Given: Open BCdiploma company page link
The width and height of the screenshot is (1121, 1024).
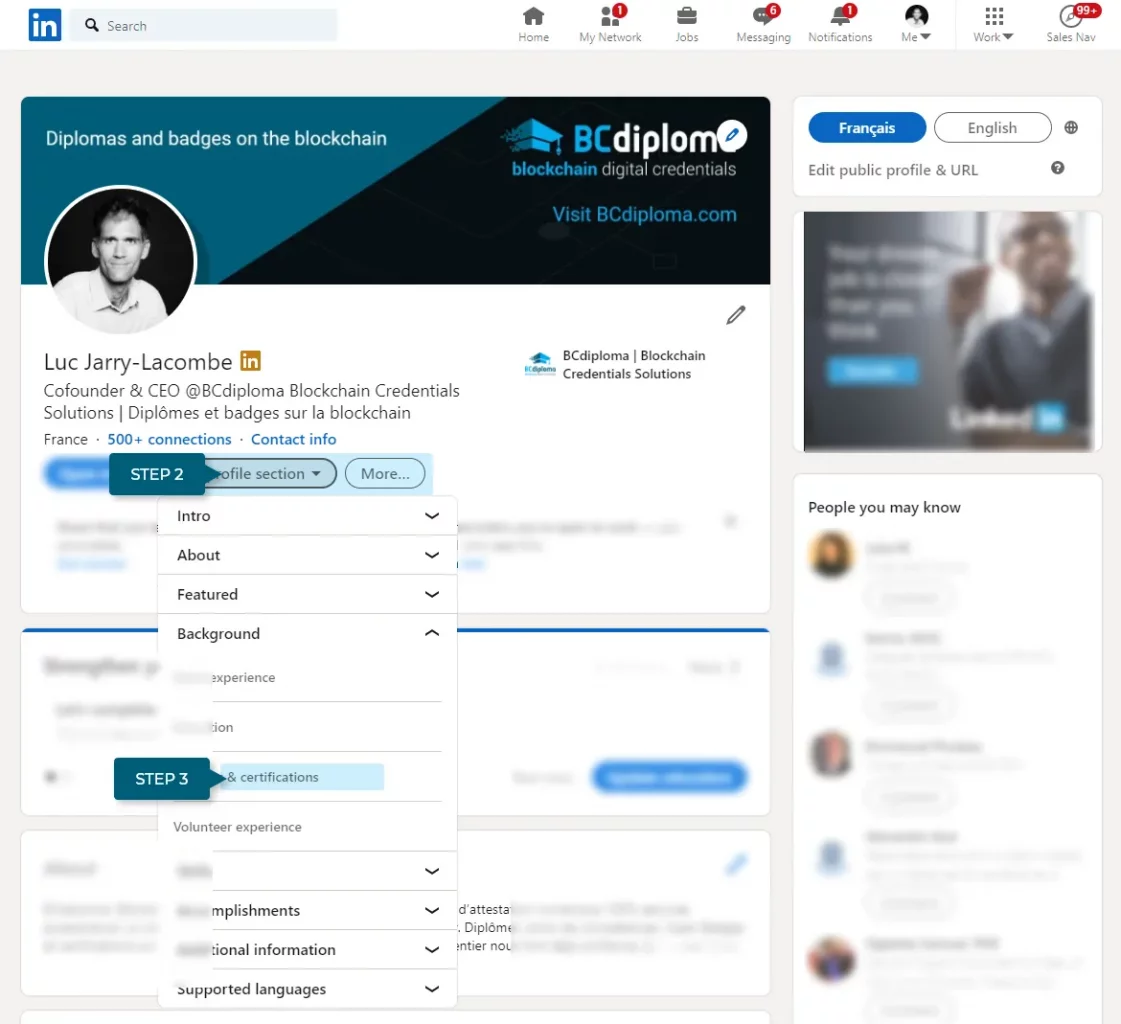Looking at the screenshot, I should [x=616, y=365].
